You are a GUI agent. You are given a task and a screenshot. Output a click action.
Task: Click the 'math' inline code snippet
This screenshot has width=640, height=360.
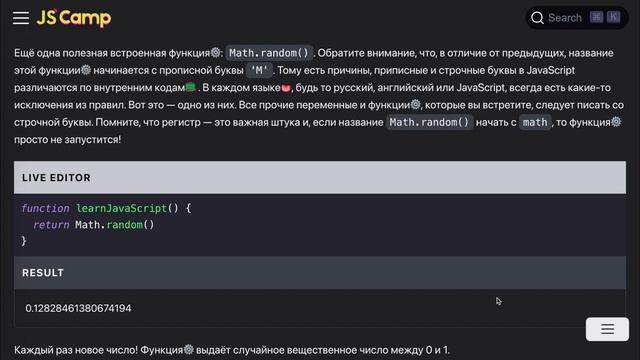coord(535,122)
